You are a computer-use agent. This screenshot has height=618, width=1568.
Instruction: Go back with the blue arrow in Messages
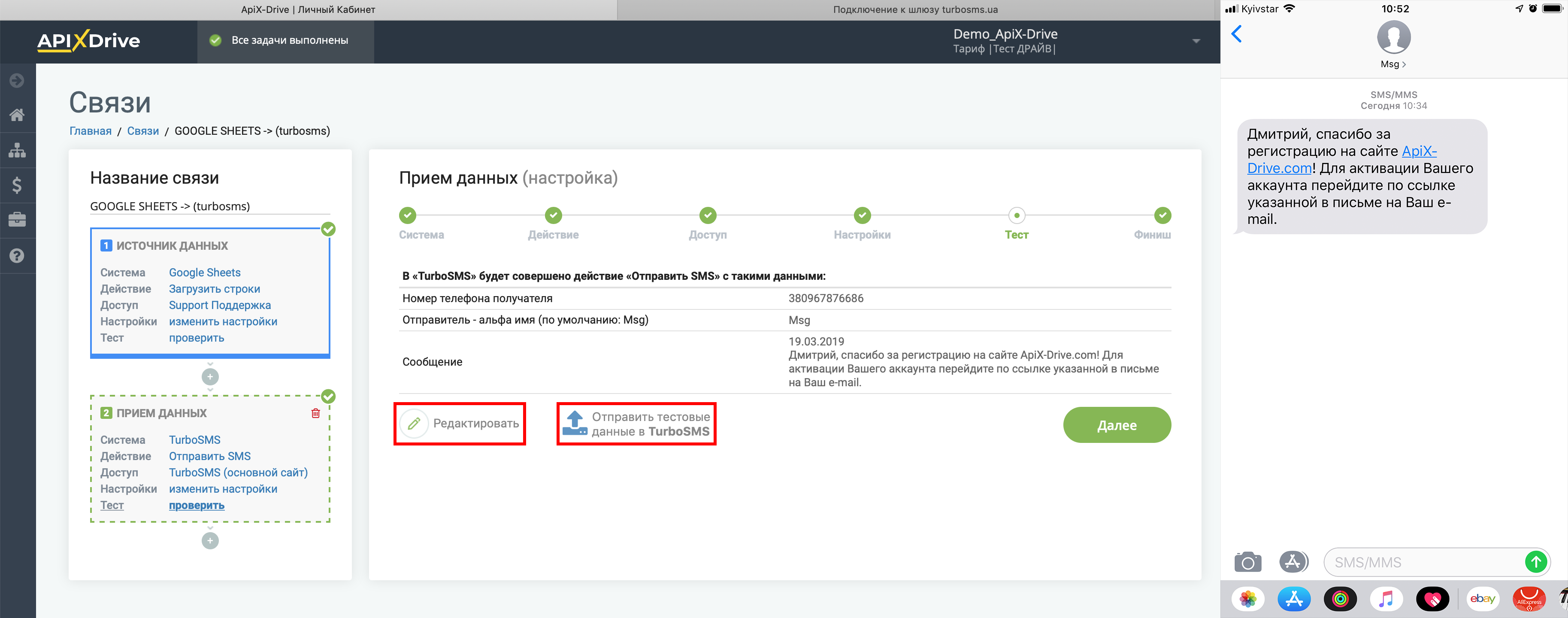pos(1236,33)
